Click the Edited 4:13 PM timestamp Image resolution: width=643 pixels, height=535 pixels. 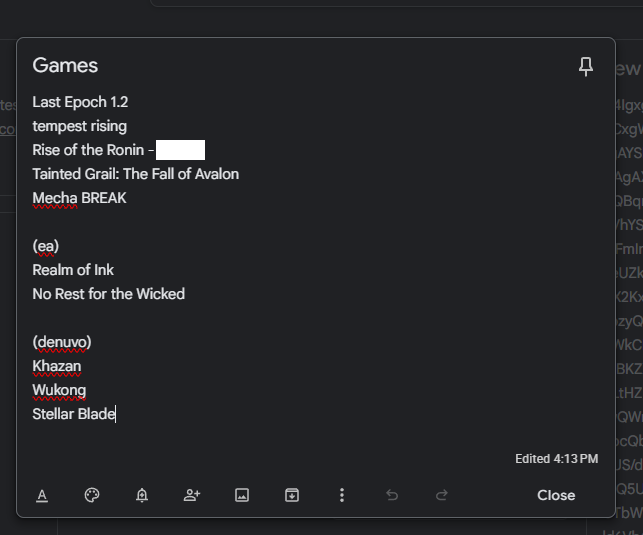pyautogui.click(x=556, y=459)
